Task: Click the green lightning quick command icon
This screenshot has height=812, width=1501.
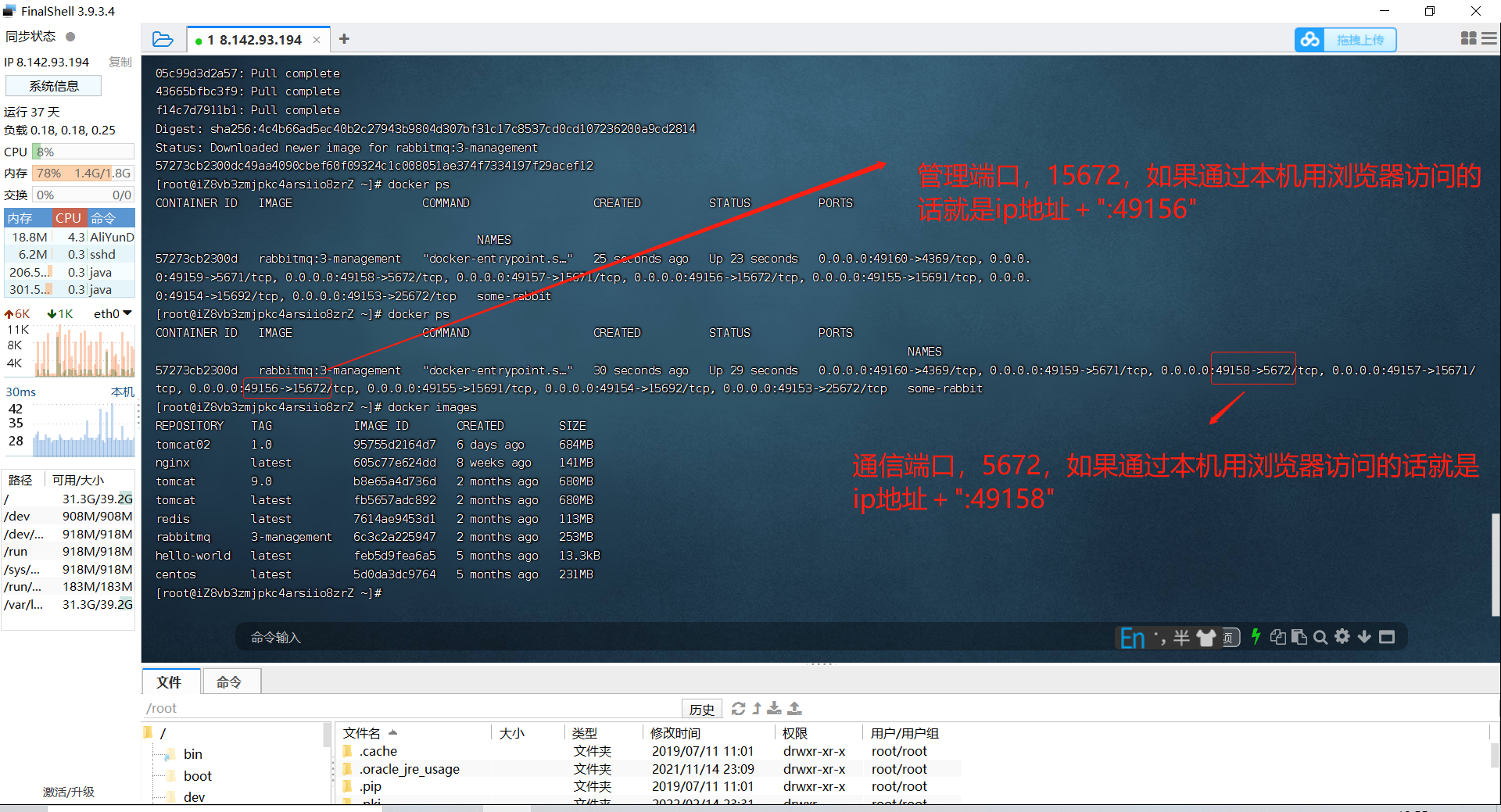Action: (x=1256, y=637)
